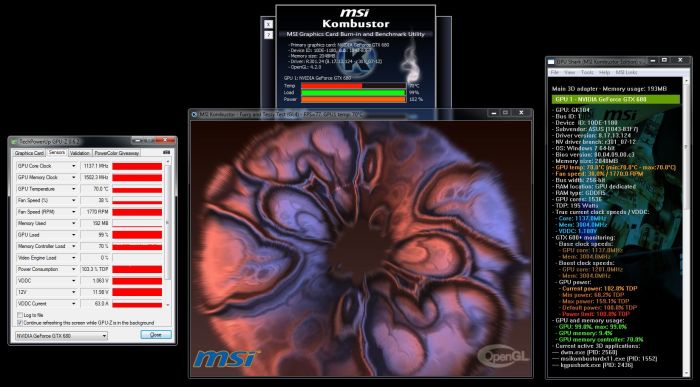This screenshot has height=387, width=700.
Task: Open the Help menu in GPU Shark
Action: coord(604,72)
